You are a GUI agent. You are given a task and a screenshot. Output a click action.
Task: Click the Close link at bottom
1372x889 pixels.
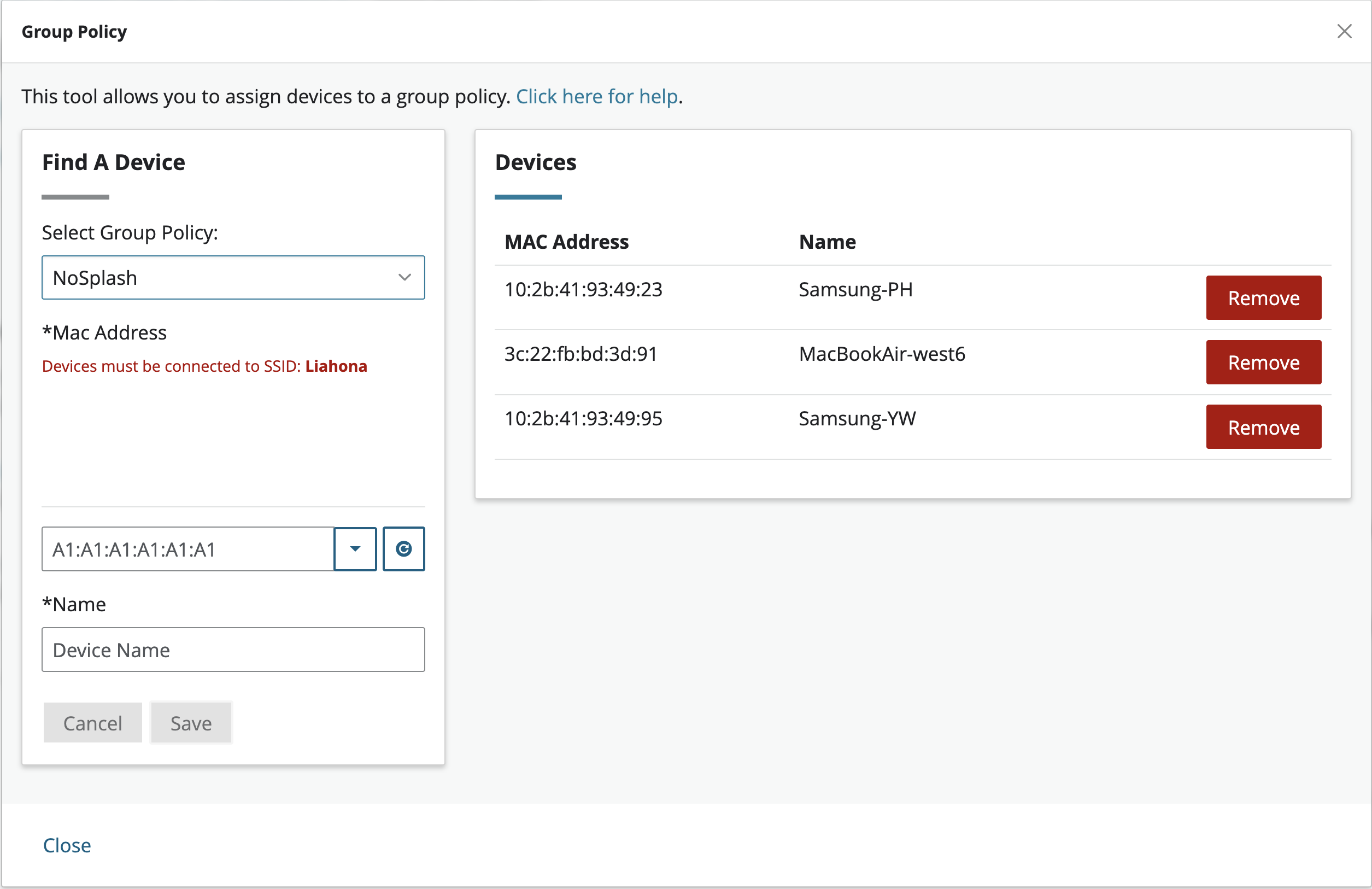click(67, 845)
